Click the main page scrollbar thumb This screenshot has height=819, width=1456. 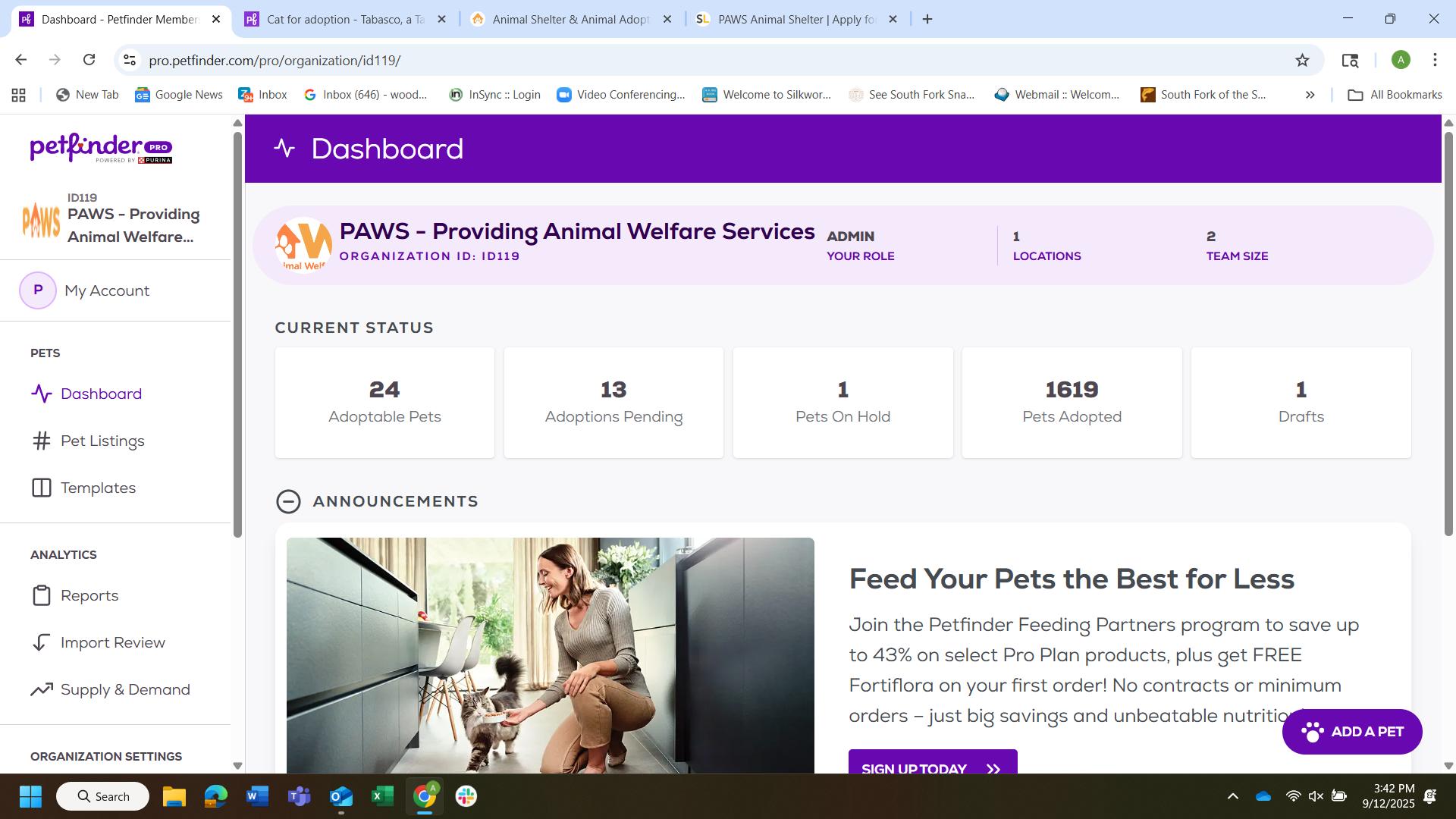1448,334
